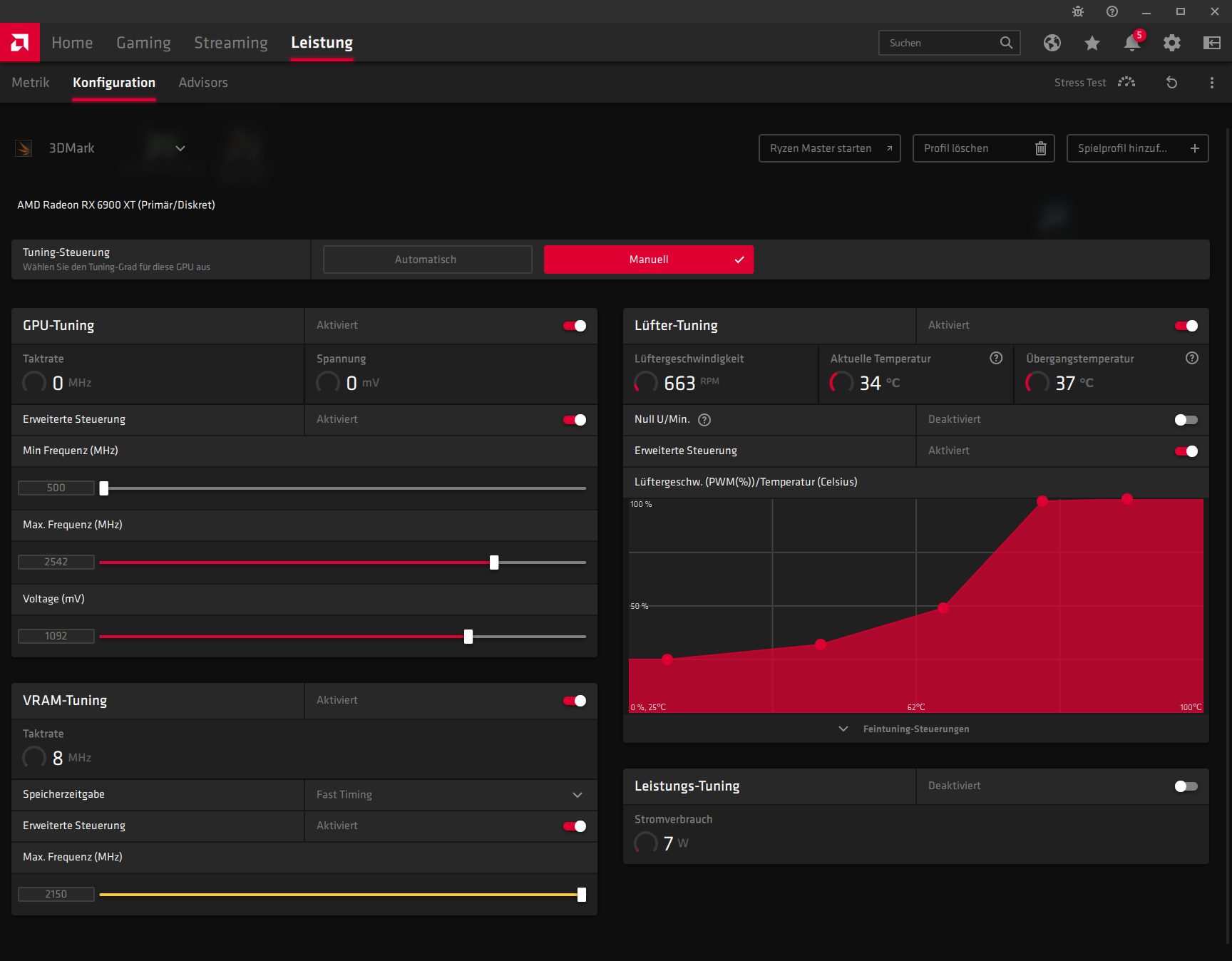Toggle fan Erweiterte Steuerung switch
This screenshot has height=961, width=1232.
[1186, 451]
